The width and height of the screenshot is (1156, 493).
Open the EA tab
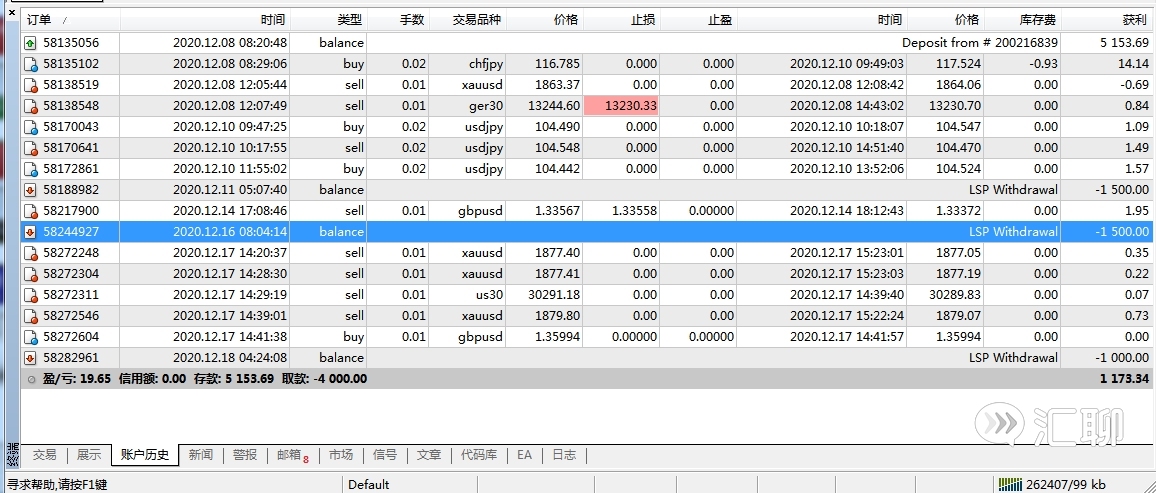(x=524, y=455)
